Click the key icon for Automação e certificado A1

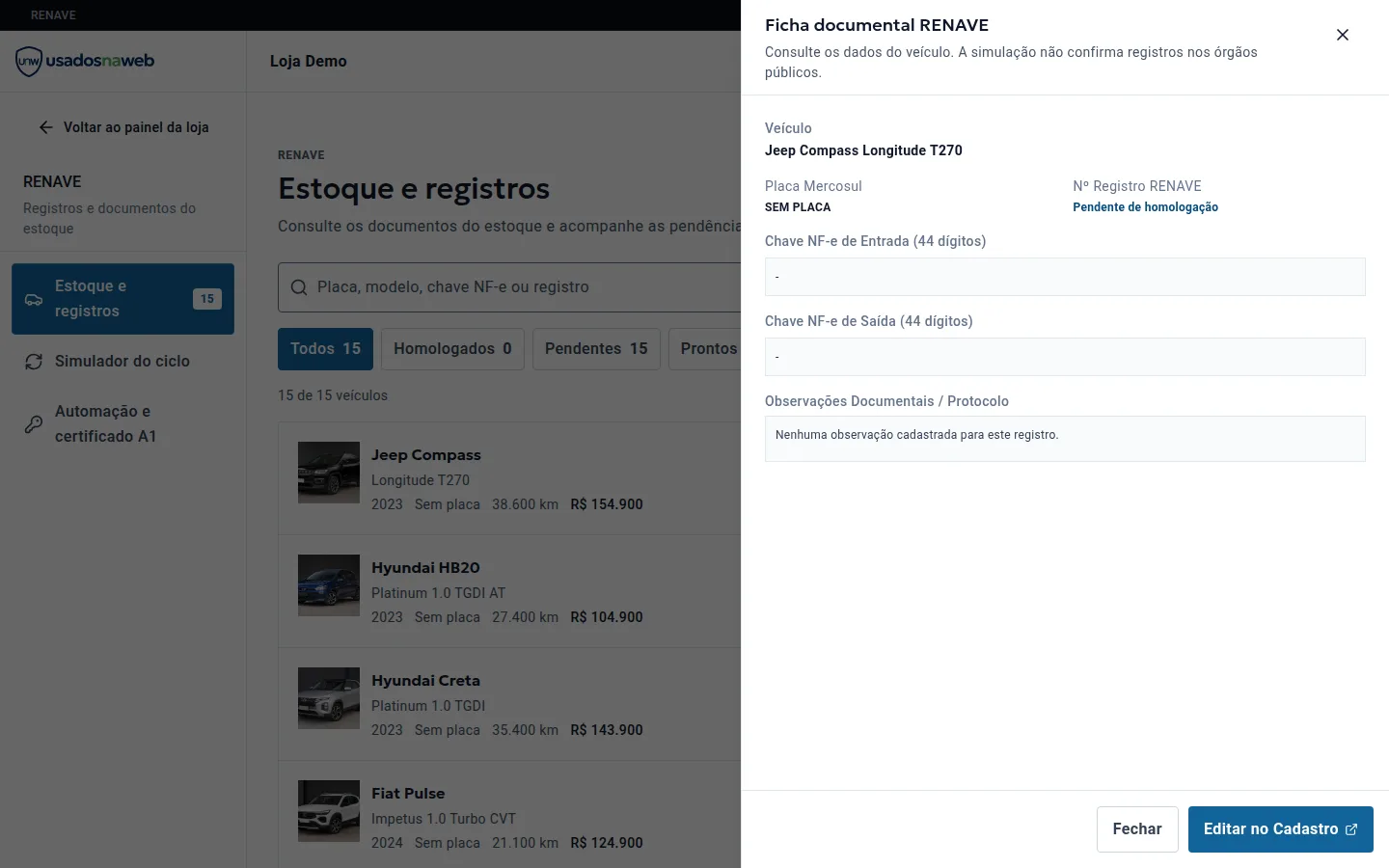34,424
